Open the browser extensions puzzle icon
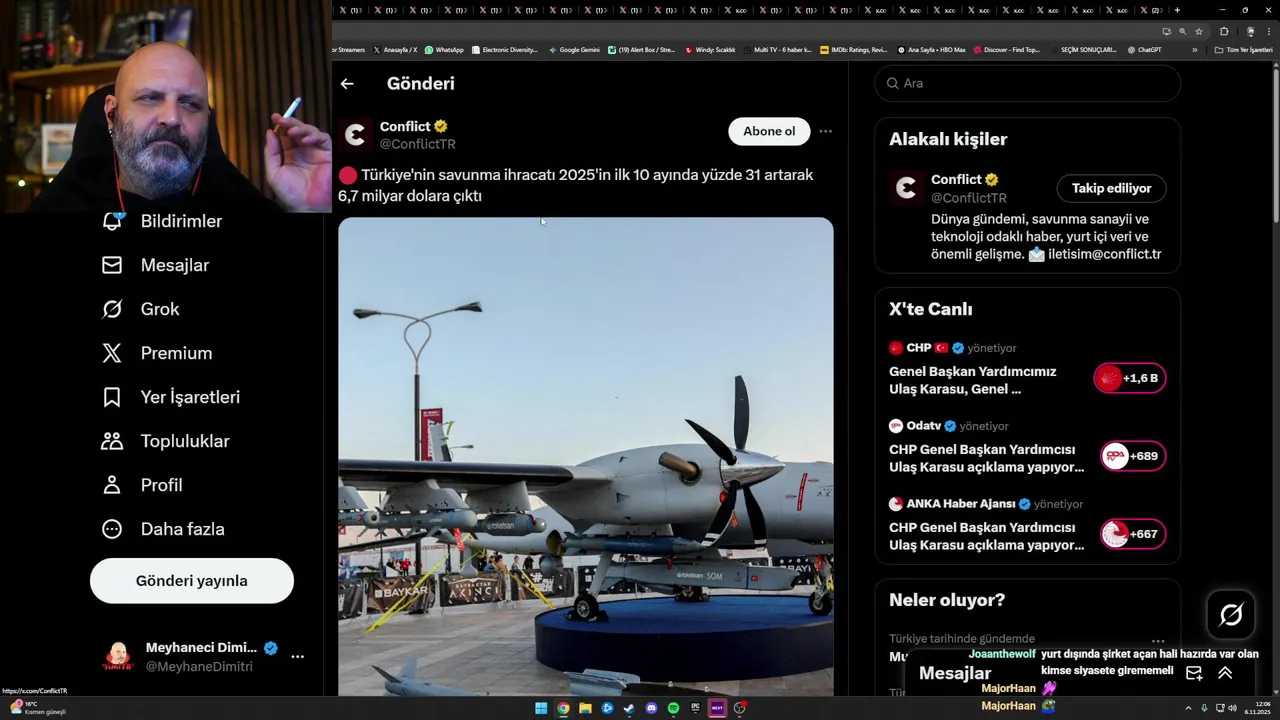Image resolution: width=1280 pixels, height=720 pixels. [1224, 31]
